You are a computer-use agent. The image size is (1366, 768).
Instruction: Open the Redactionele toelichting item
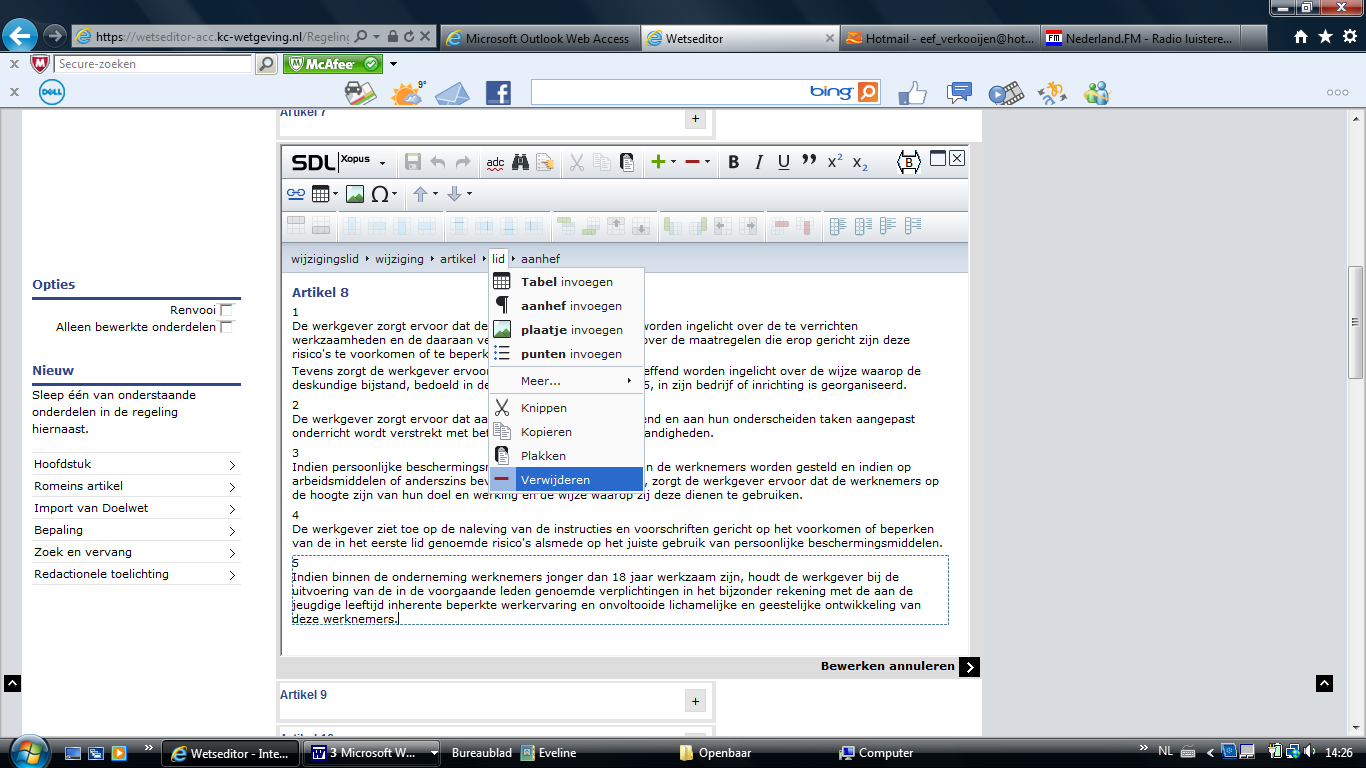point(136,575)
